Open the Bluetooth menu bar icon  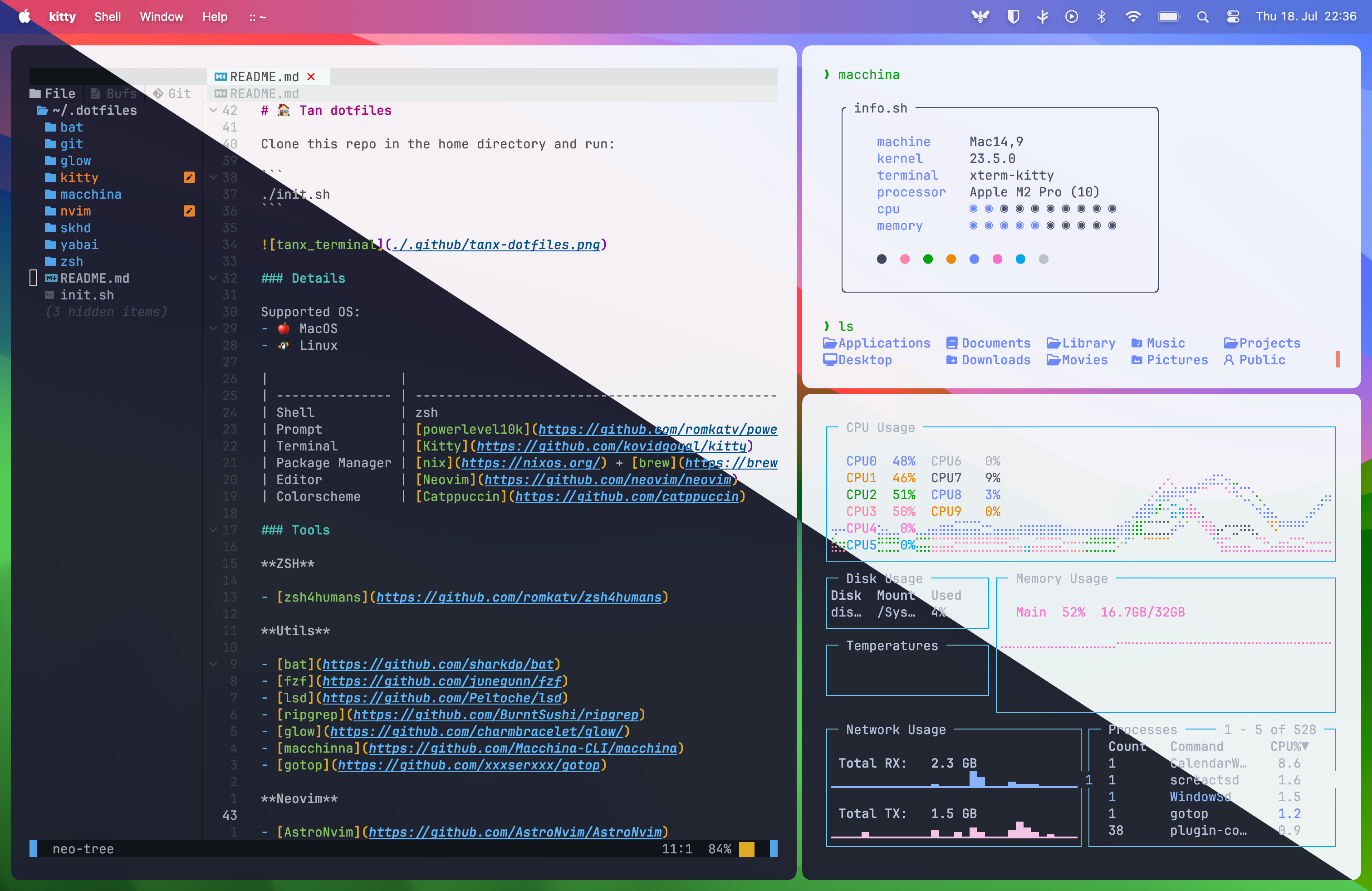tap(1101, 17)
